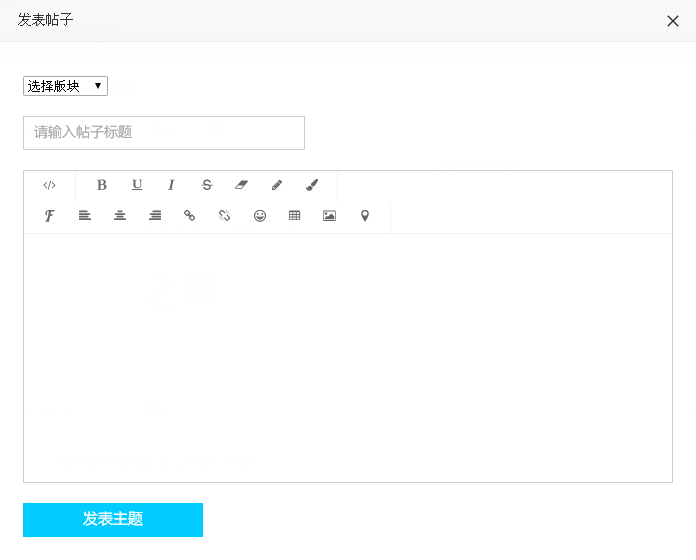
Task: Apply underline formatting
Action: 137,185
